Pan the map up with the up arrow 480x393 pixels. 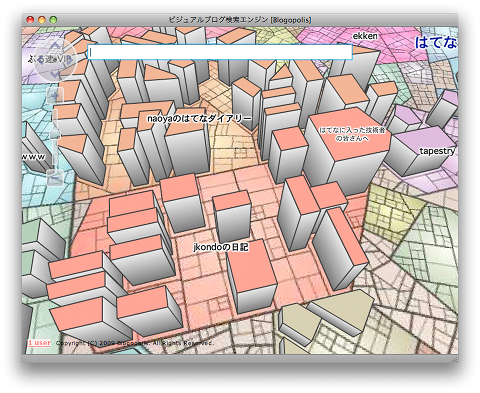coord(55,46)
